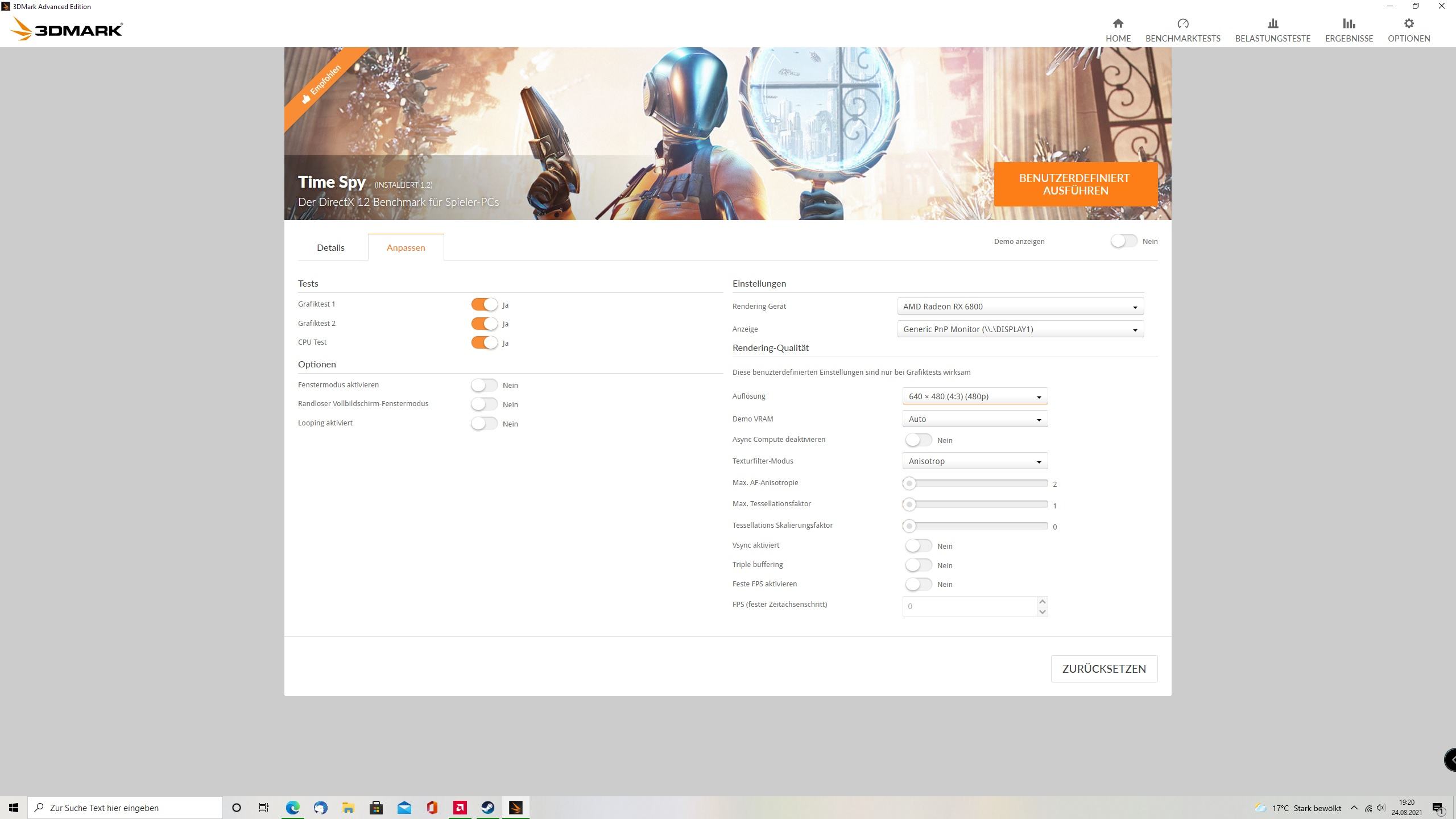Toggle Async Compute deaktivieren
The image size is (1456, 819).
pos(919,440)
